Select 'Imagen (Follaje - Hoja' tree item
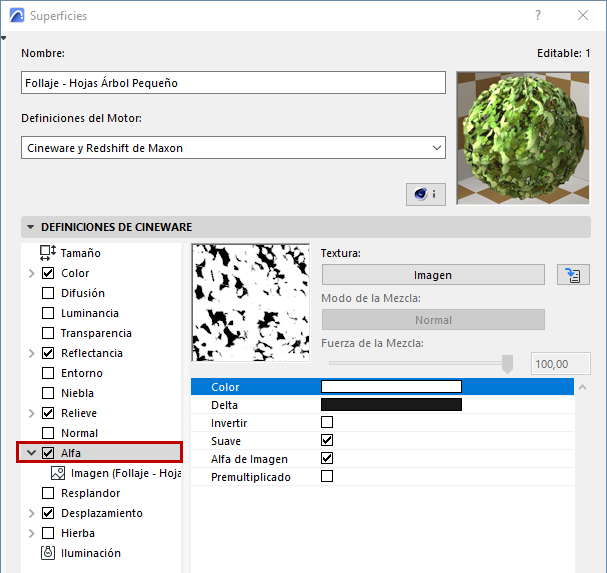The height and width of the screenshot is (573, 607). coord(126,473)
